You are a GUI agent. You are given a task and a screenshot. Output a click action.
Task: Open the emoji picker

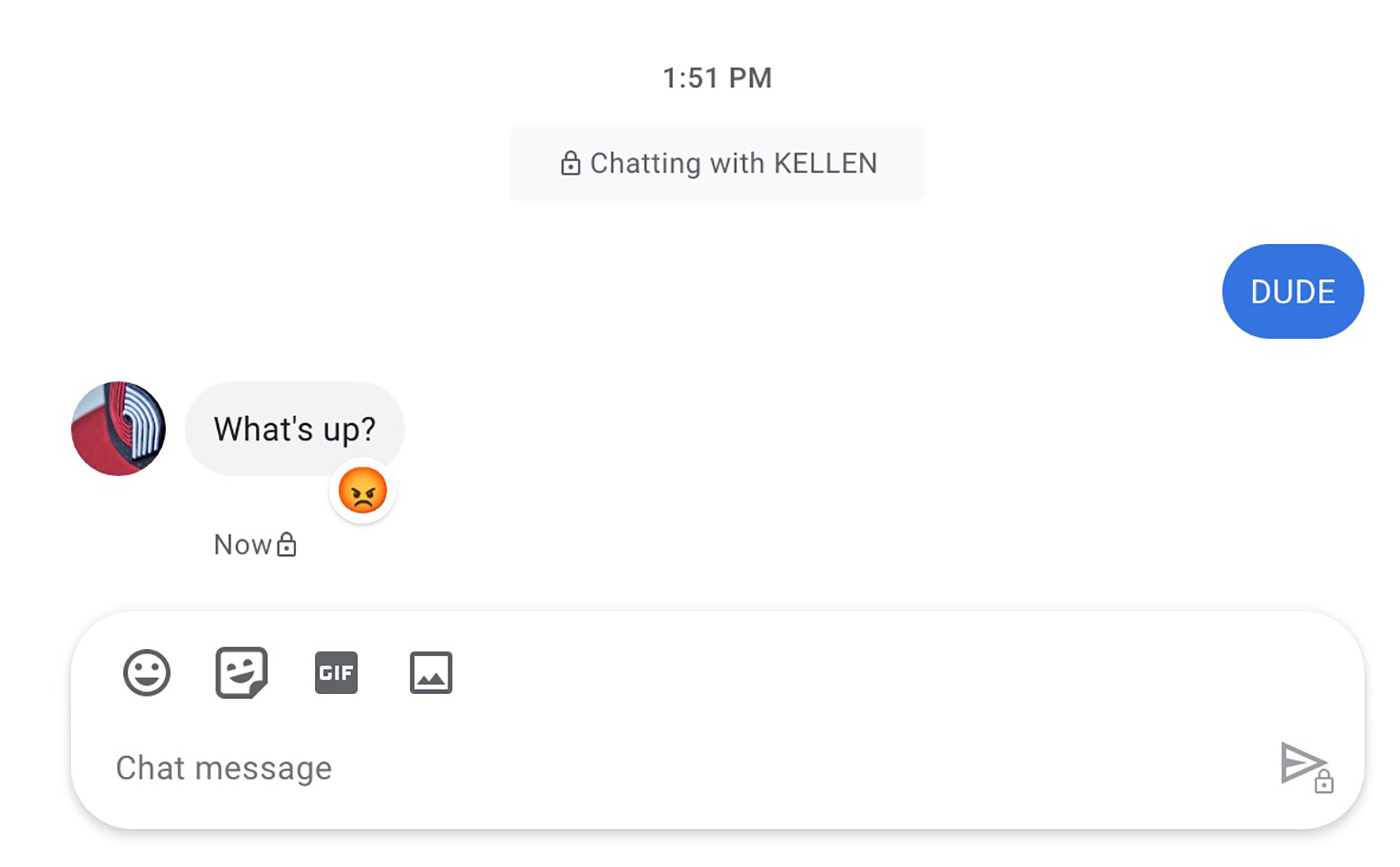147,672
